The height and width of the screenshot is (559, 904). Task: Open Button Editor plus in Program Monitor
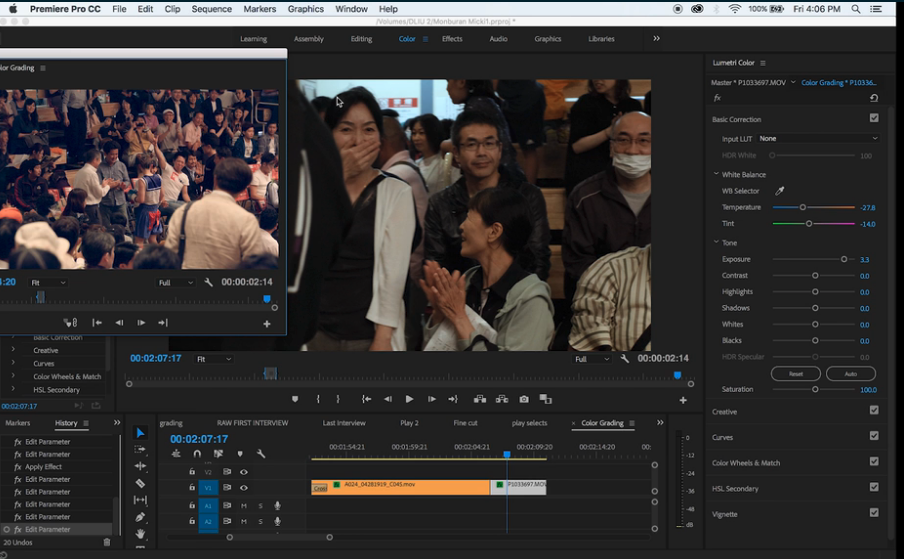click(683, 400)
